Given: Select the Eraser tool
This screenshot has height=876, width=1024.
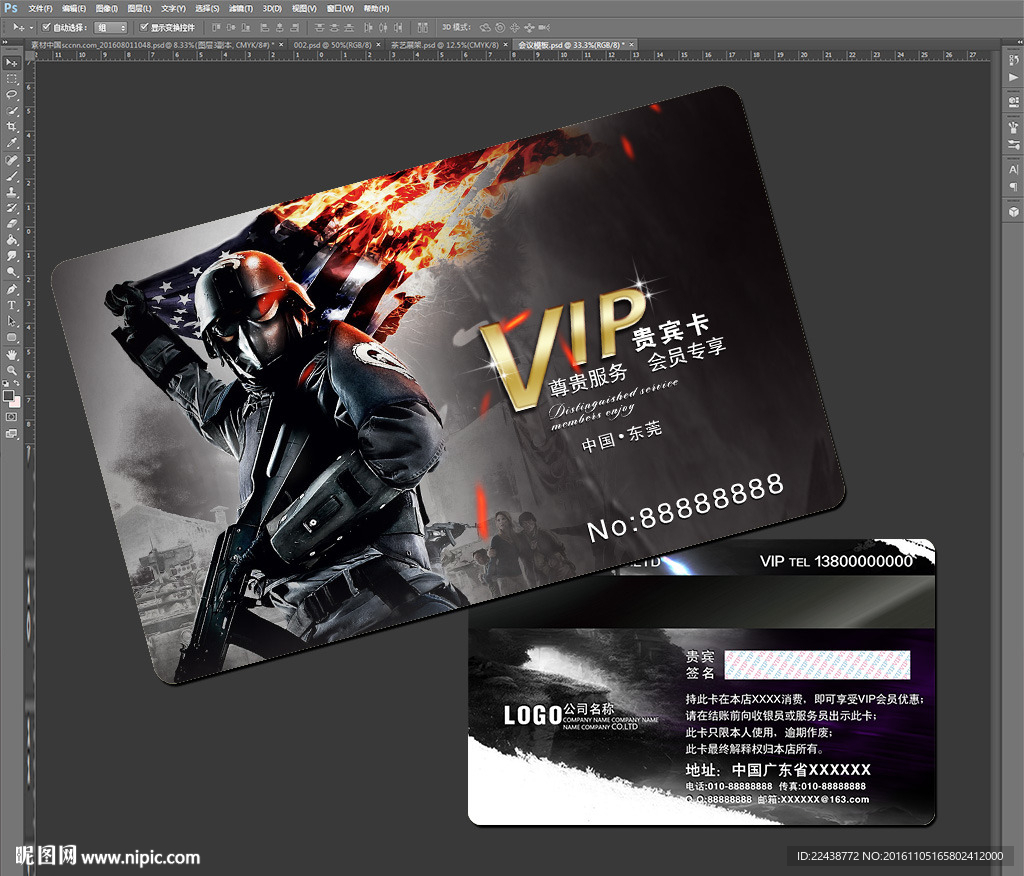Looking at the screenshot, I should (x=12, y=224).
